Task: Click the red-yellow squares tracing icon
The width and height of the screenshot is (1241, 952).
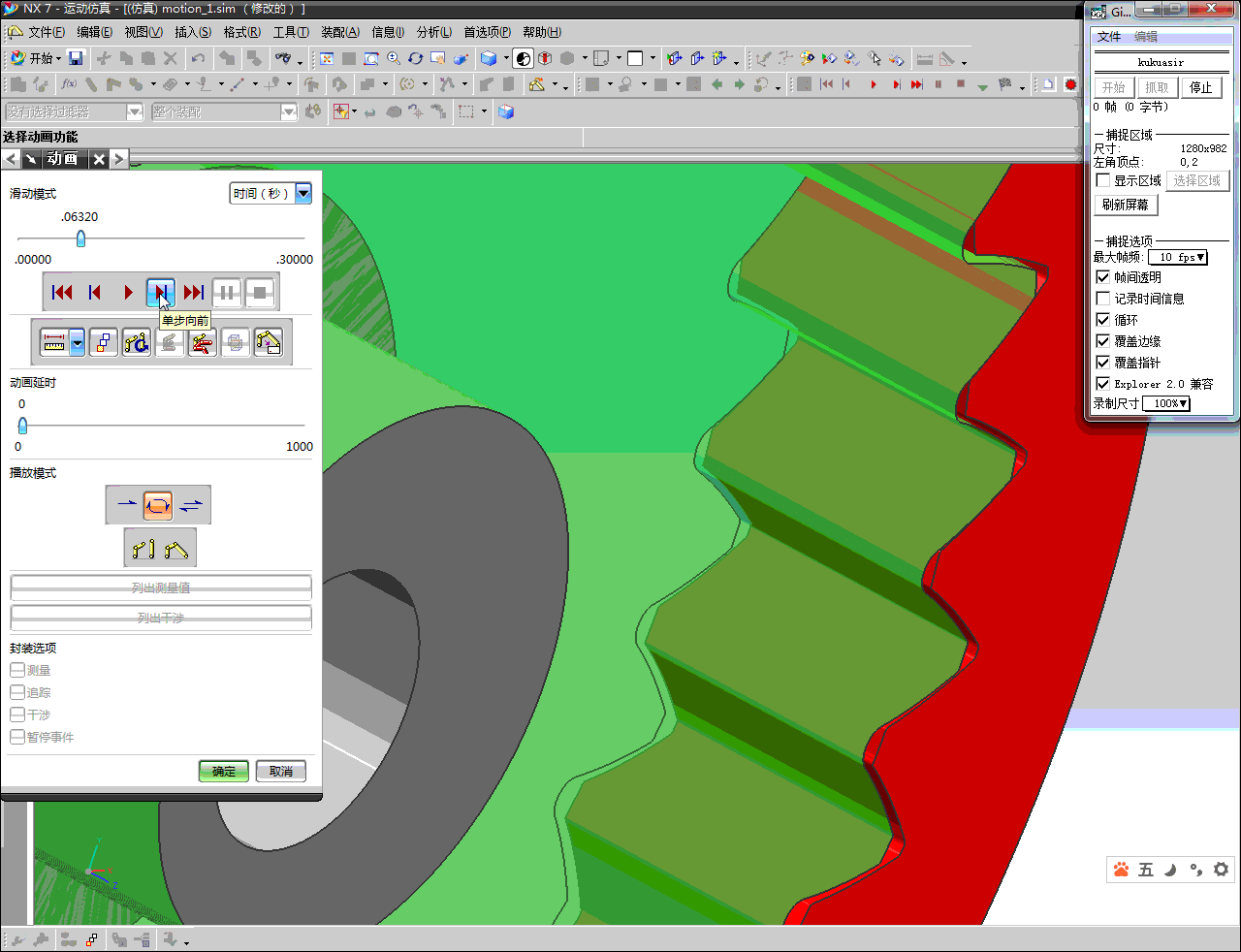Action: click(104, 342)
